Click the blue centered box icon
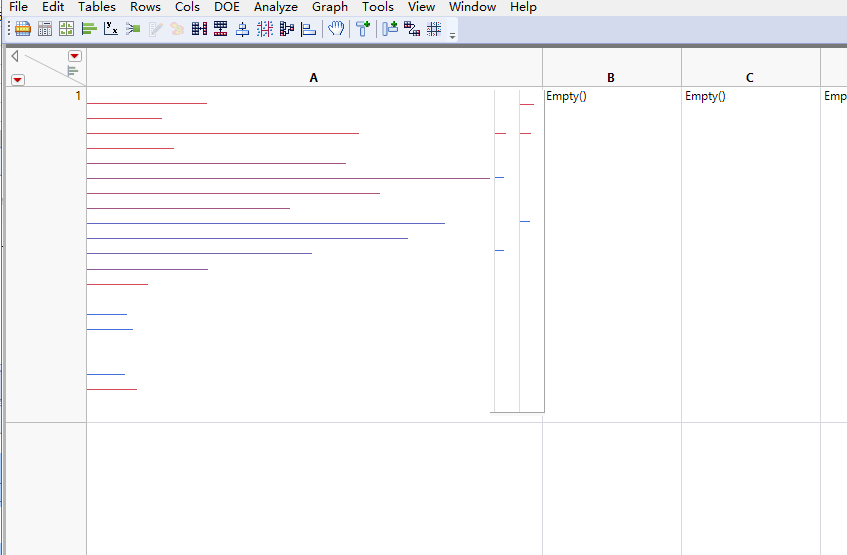847x555 pixels. pyautogui.click(x=243, y=29)
